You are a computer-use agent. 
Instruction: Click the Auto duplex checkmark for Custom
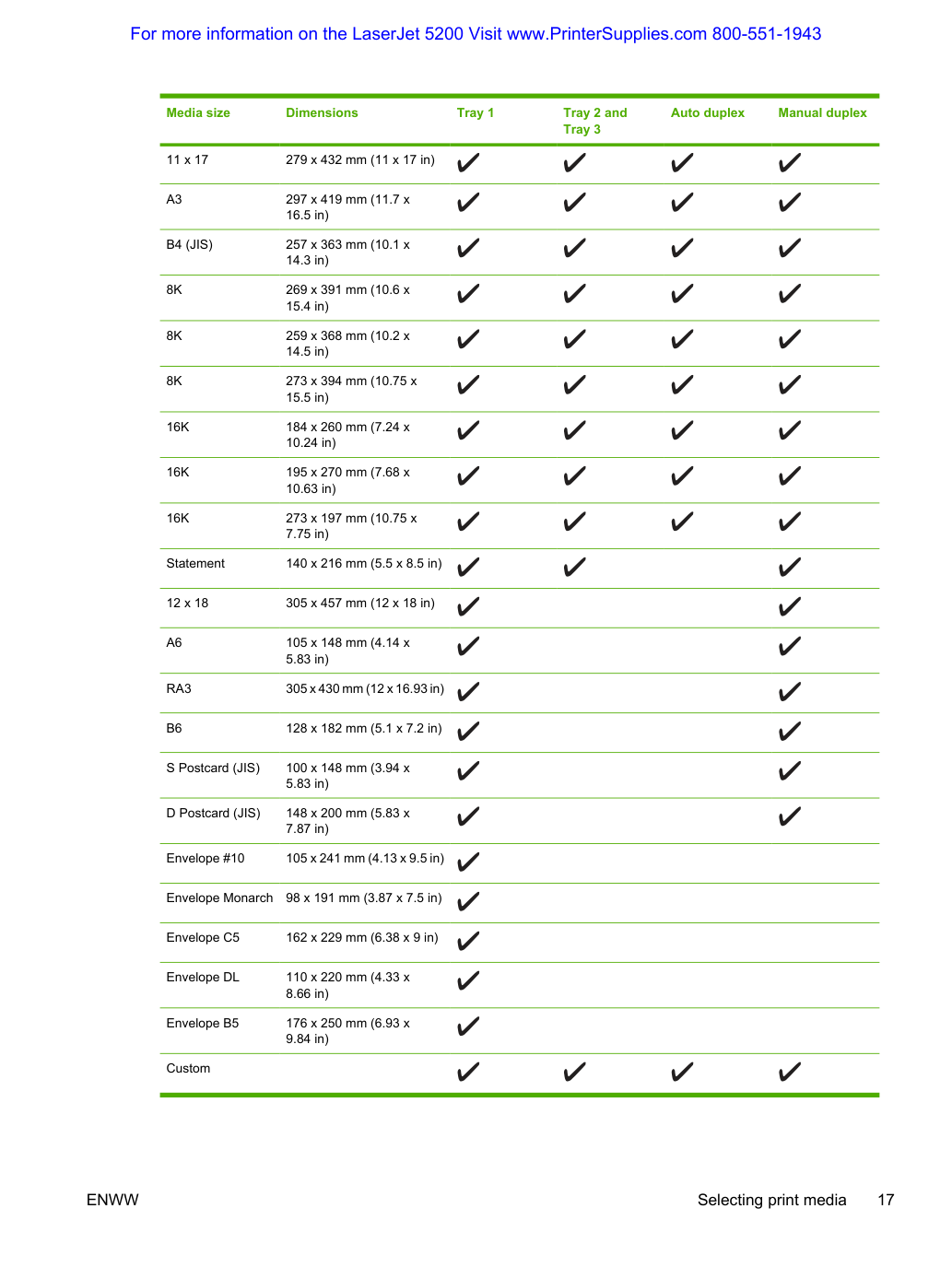682,1073
